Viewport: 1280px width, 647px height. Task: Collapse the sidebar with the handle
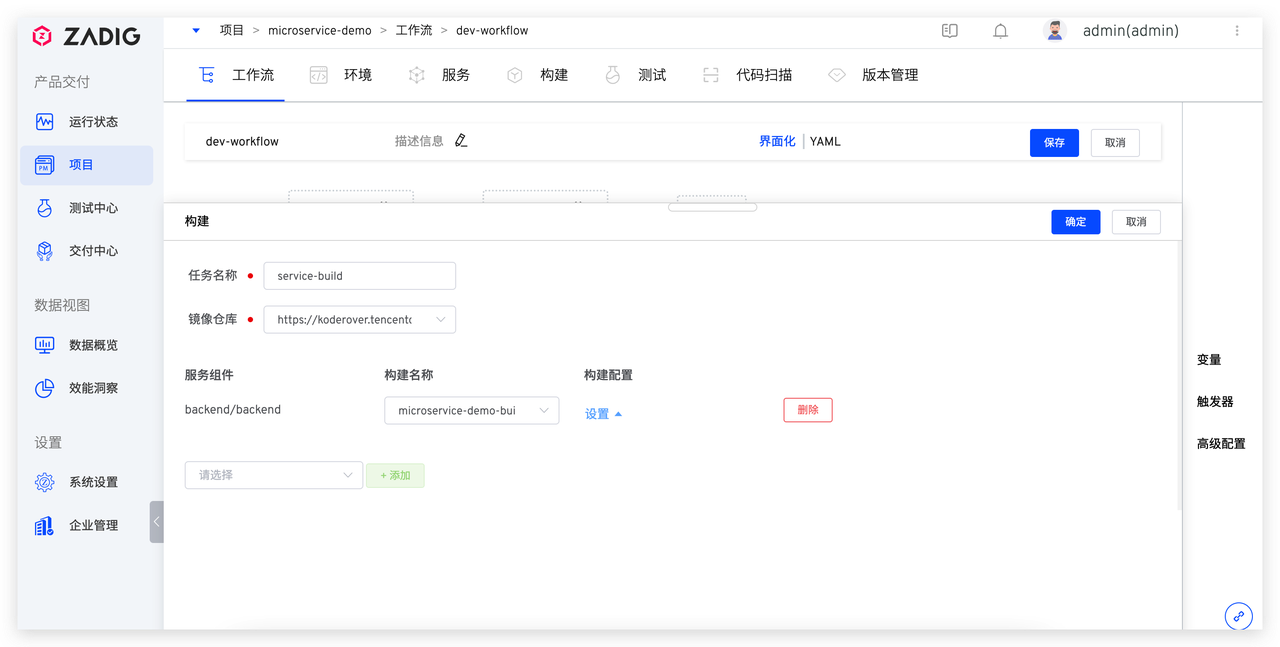[x=157, y=522]
